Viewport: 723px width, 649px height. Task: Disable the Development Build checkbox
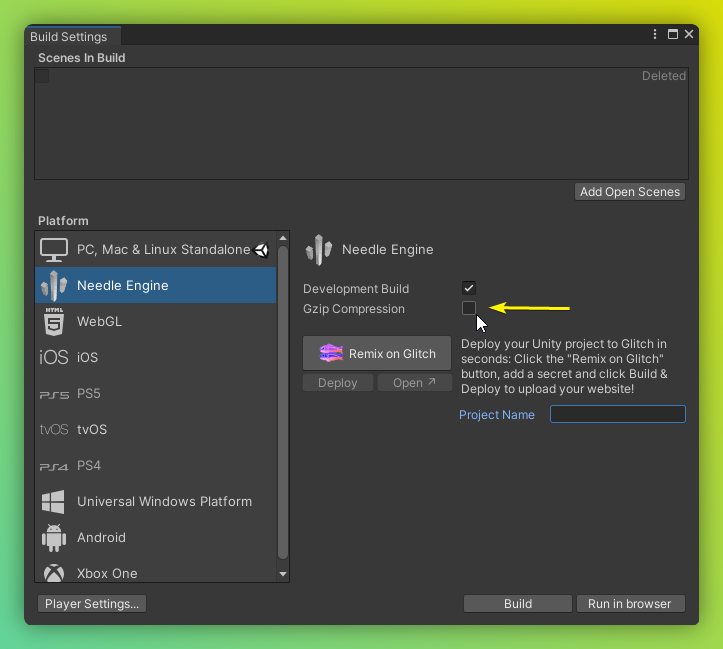click(x=469, y=289)
